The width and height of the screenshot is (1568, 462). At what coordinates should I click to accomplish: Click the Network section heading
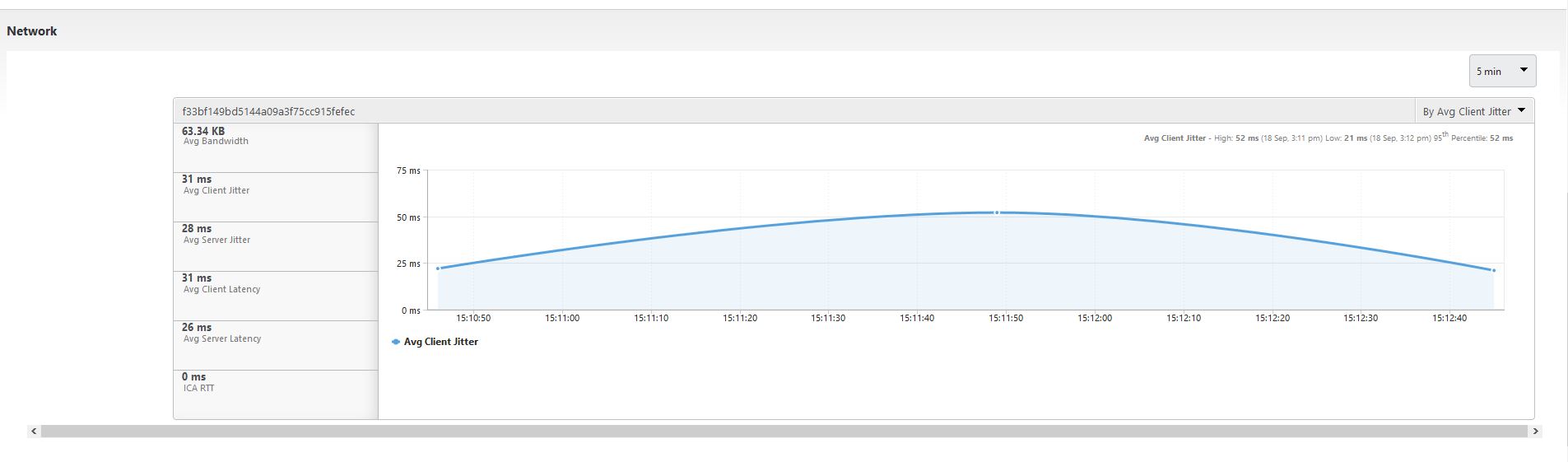32,31
